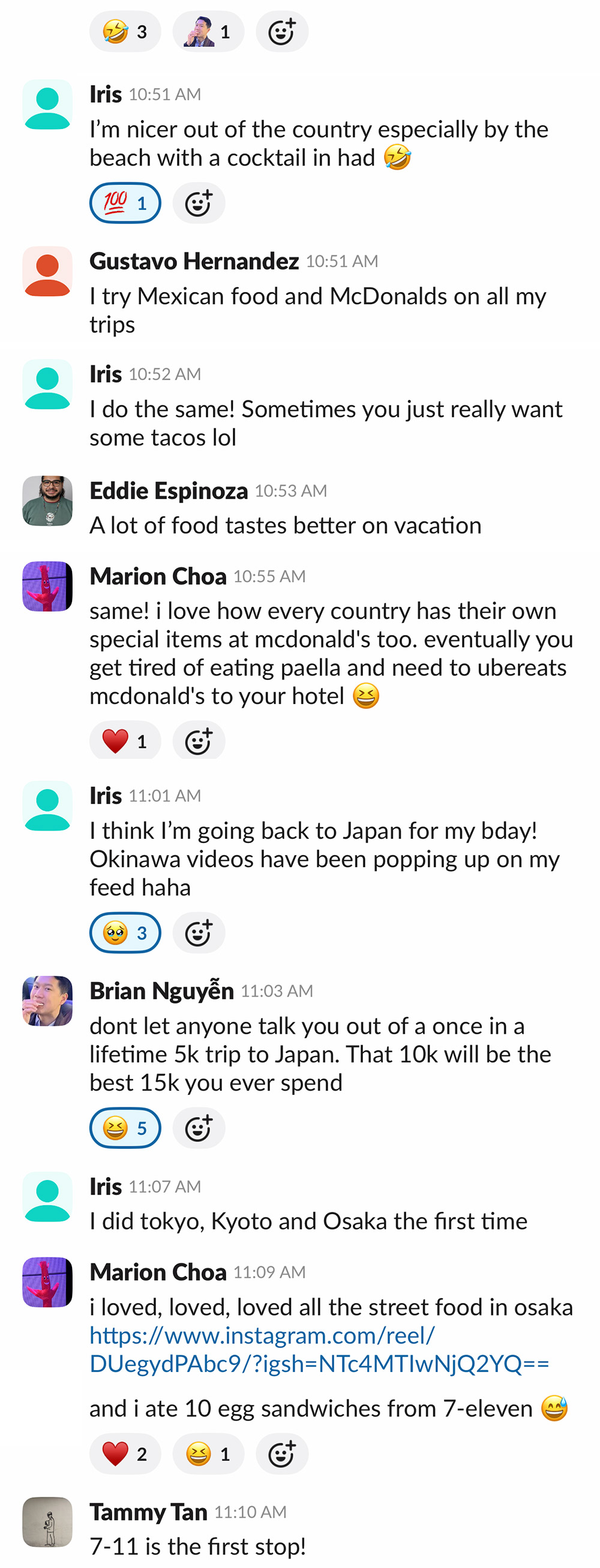Add reaction to Iris's cocktail message

[x=199, y=203]
